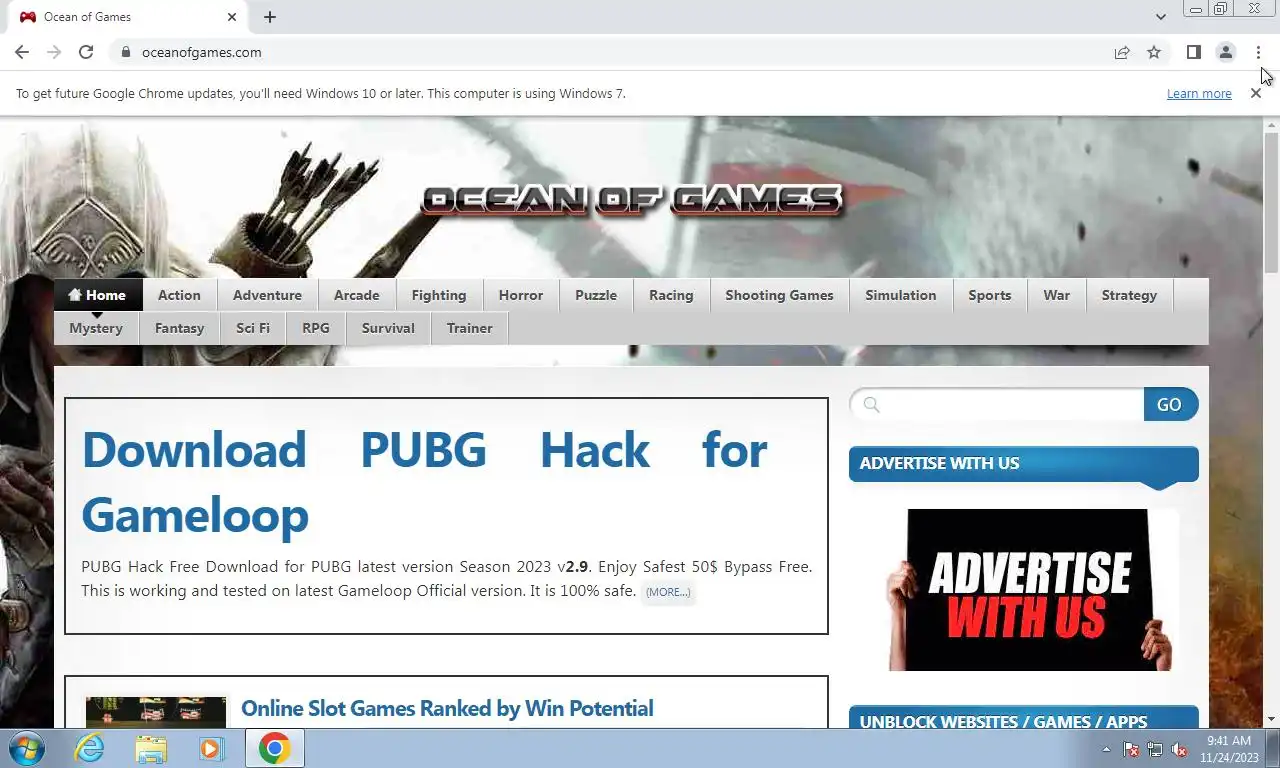The image size is (1280, 768).
Task: Launch Internet Explorer from taskbar
Action: [90, 748]
